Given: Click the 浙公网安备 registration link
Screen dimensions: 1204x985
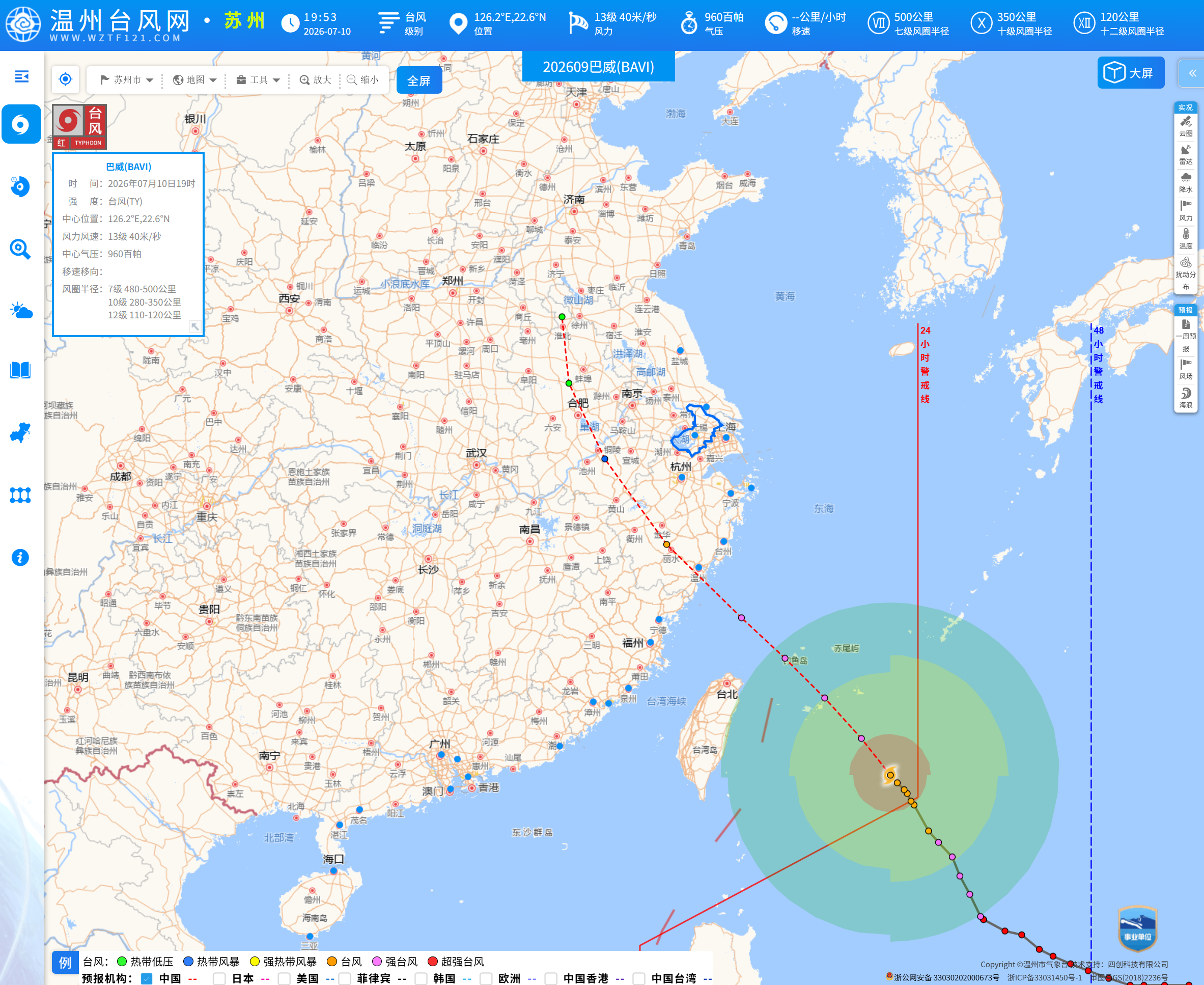Looking at the screenshot, I should tap(942, 977).
